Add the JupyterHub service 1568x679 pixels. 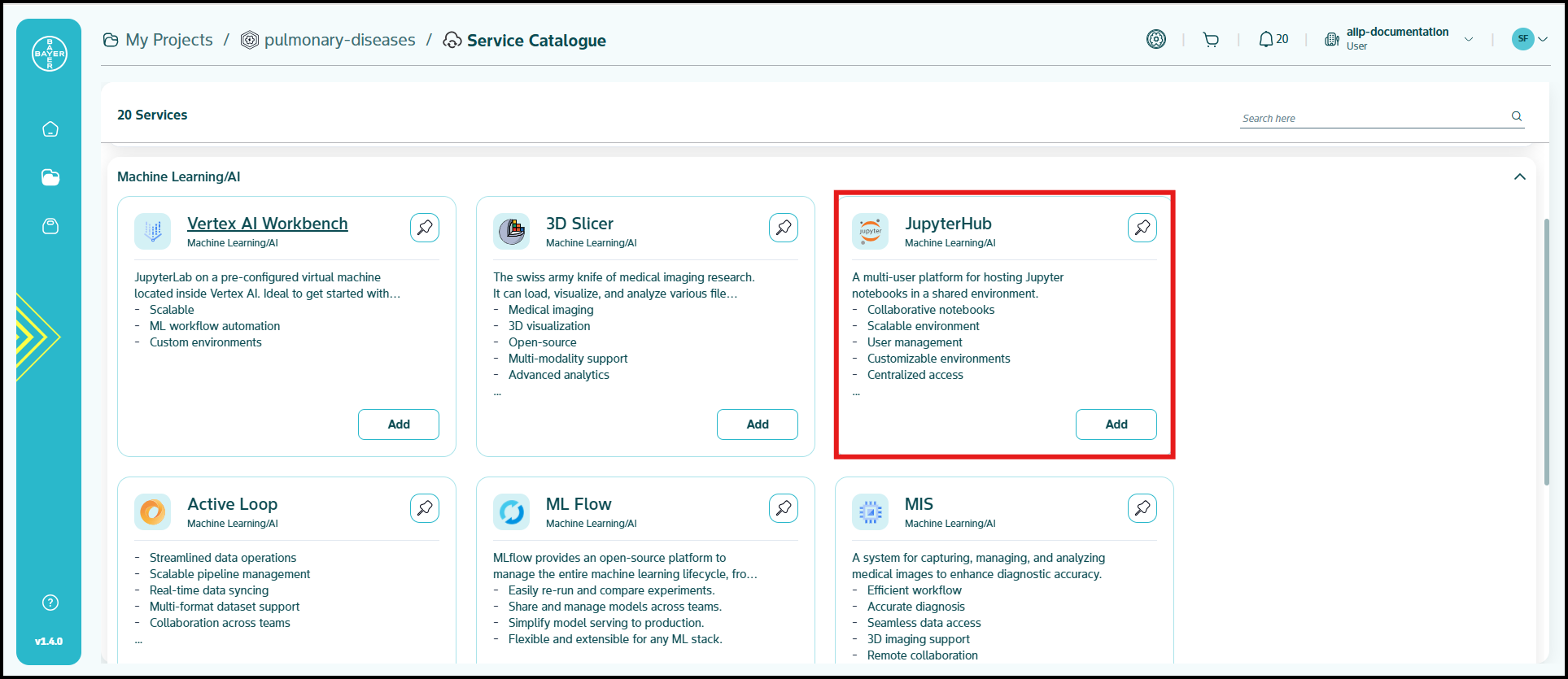(x=1116, y=424)
